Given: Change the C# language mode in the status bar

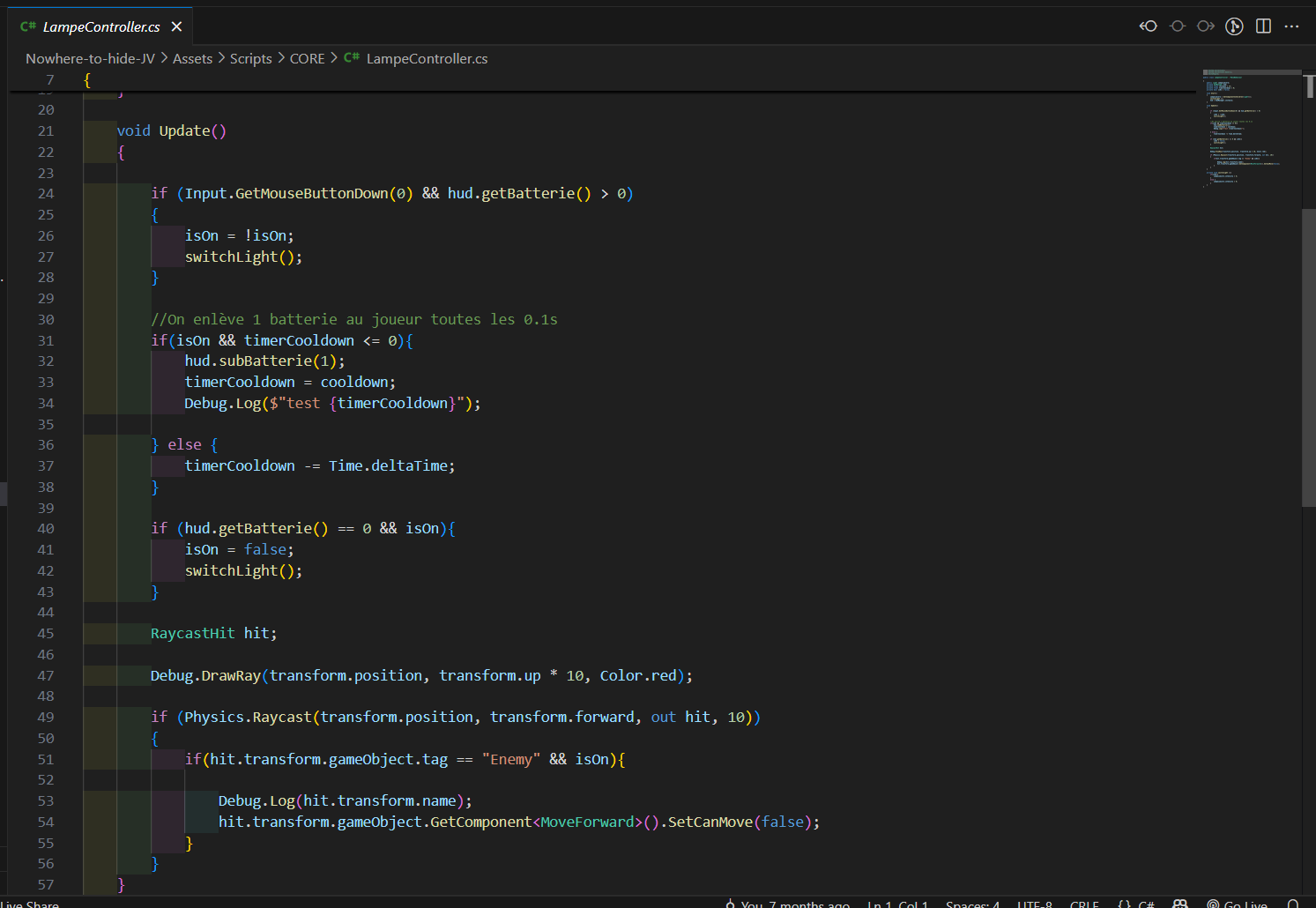Looking at the screenshot, I should (x=1146, y=904).
